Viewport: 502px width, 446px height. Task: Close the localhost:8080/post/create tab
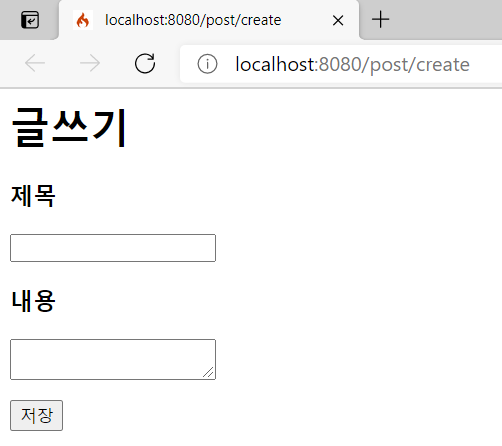coord(338,21)
